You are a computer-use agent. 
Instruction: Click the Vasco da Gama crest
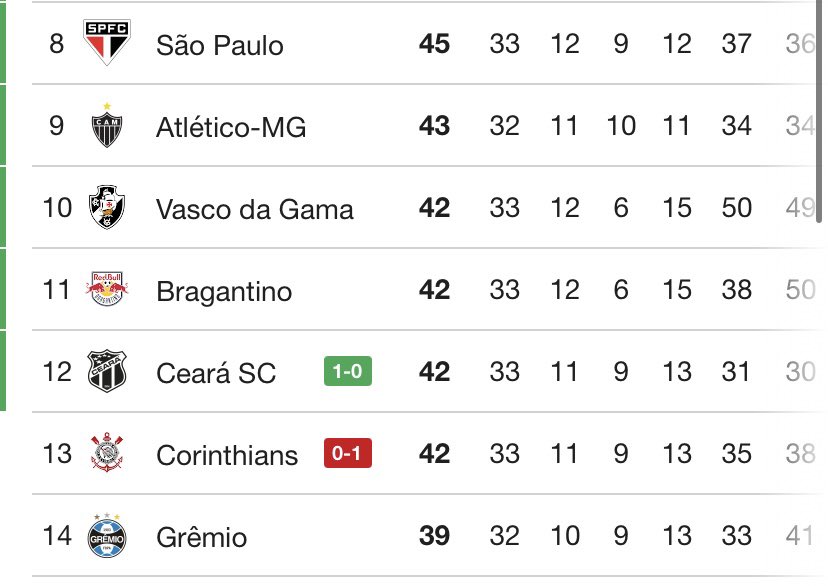click(106, 208)
